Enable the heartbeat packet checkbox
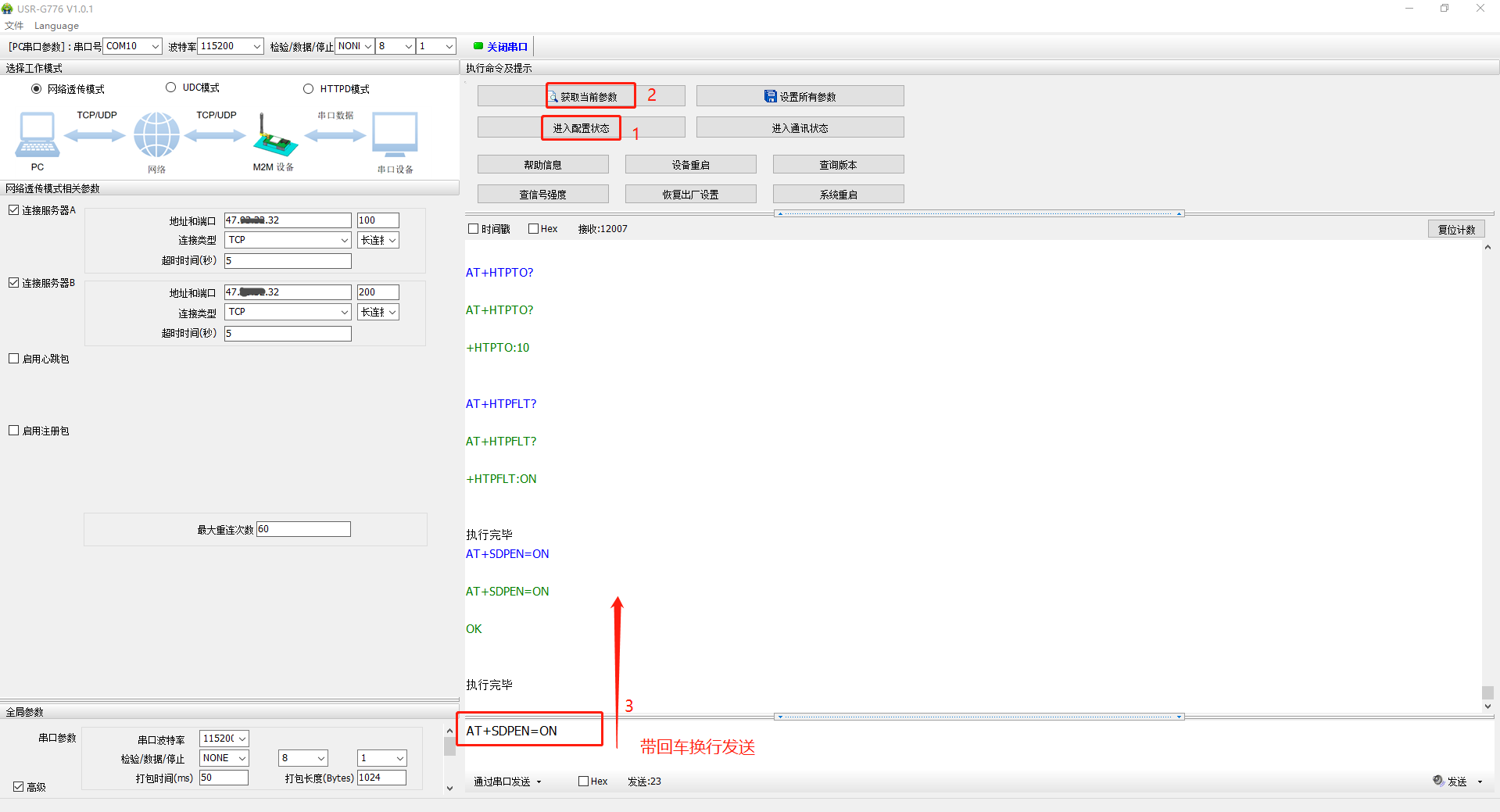The image size is (1500, 812). [14, 359]
